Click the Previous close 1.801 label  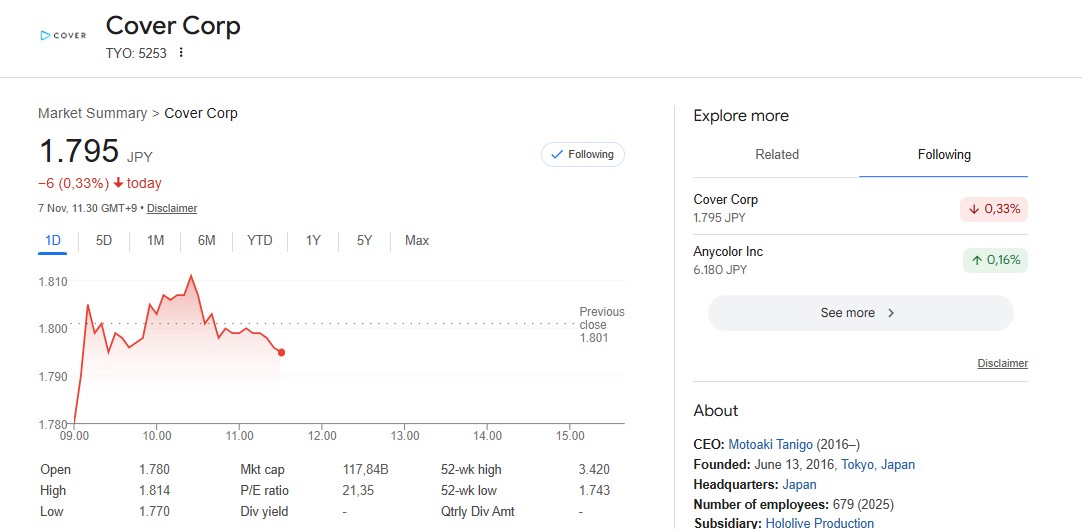601,325
